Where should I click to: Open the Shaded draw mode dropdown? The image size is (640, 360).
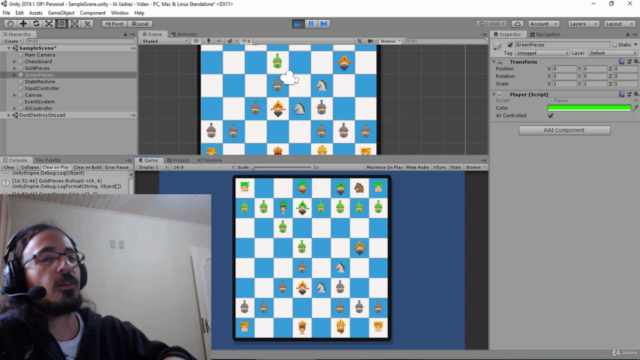[x=165, y=41]
